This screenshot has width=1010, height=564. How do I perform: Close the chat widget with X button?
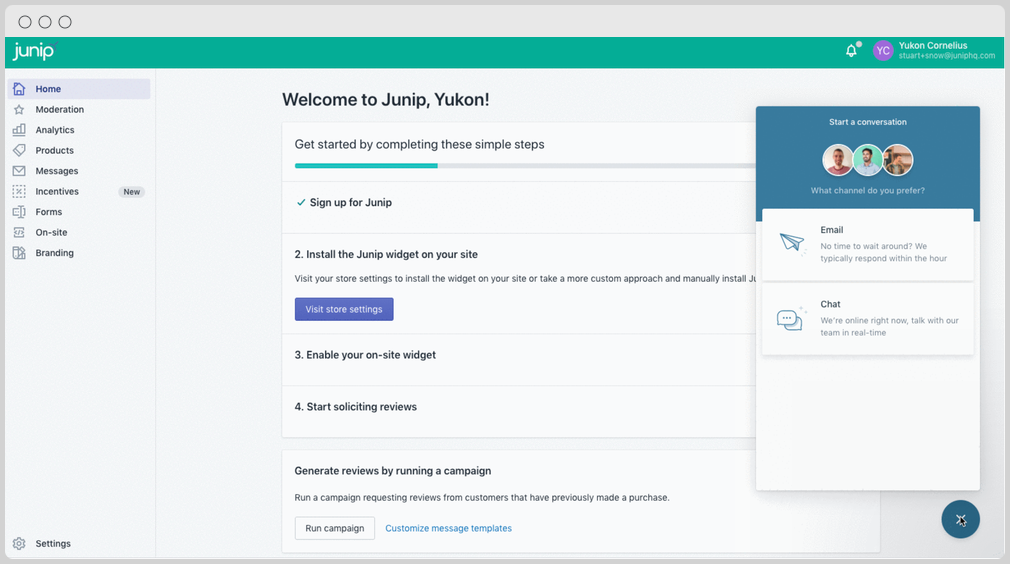pyautogui.click(x=960, y=520)
